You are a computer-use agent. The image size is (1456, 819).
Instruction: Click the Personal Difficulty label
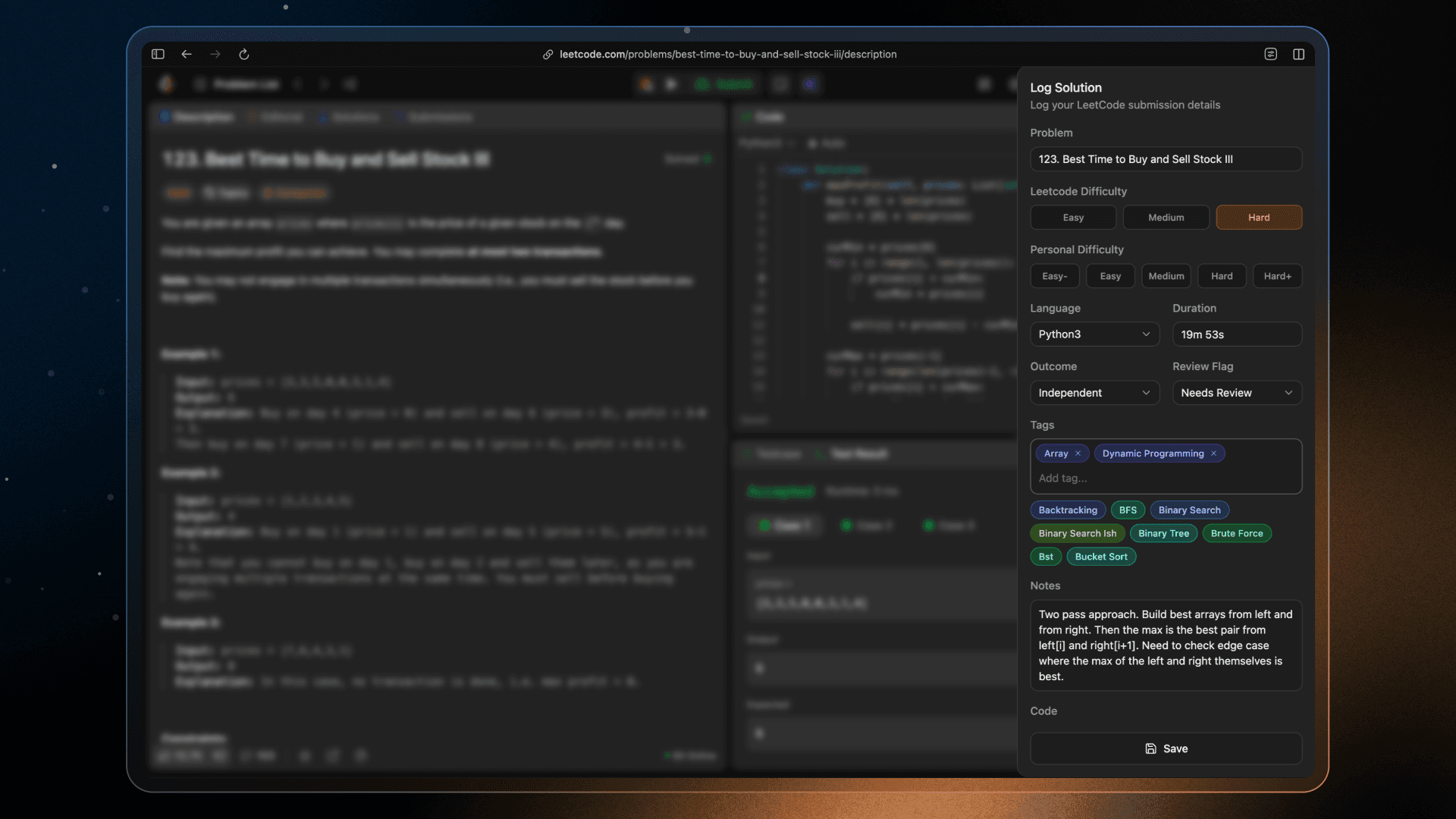click(1077, 250)
